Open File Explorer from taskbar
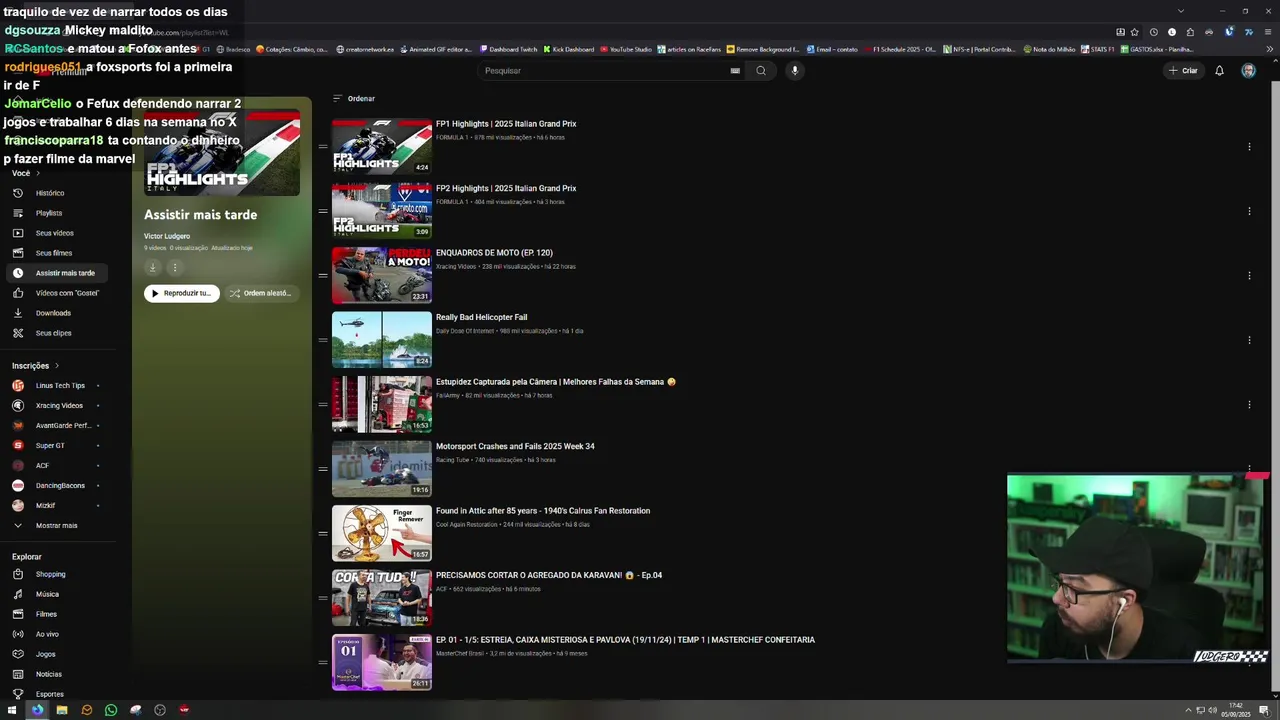The height and width of the screenshot is (720, 1280). (x=62, y=710)
